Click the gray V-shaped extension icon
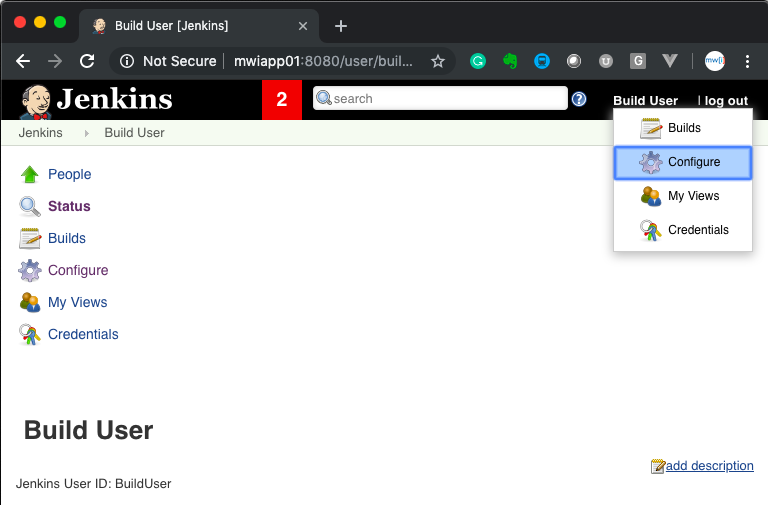The width and height of the screenshot is (768, 505). (670, 61)
